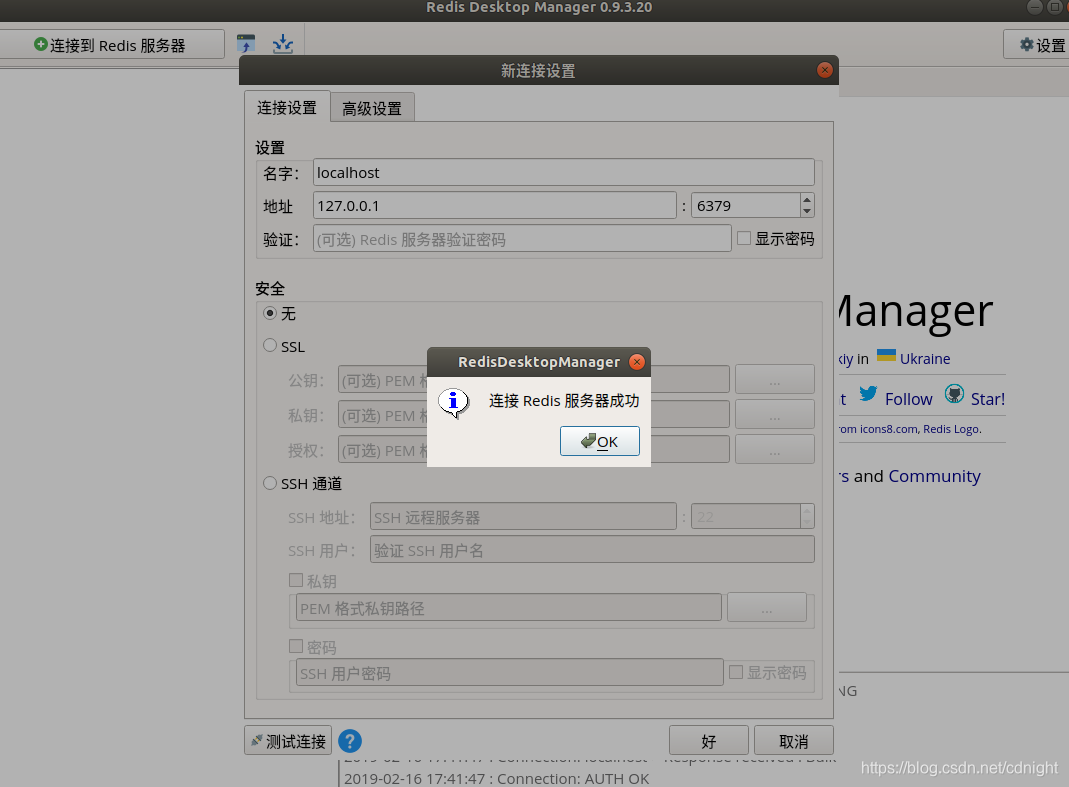Check the SSH 私钥 checkbox
Viewport: 1069px width, 787px height.
[x=296, y=580]
